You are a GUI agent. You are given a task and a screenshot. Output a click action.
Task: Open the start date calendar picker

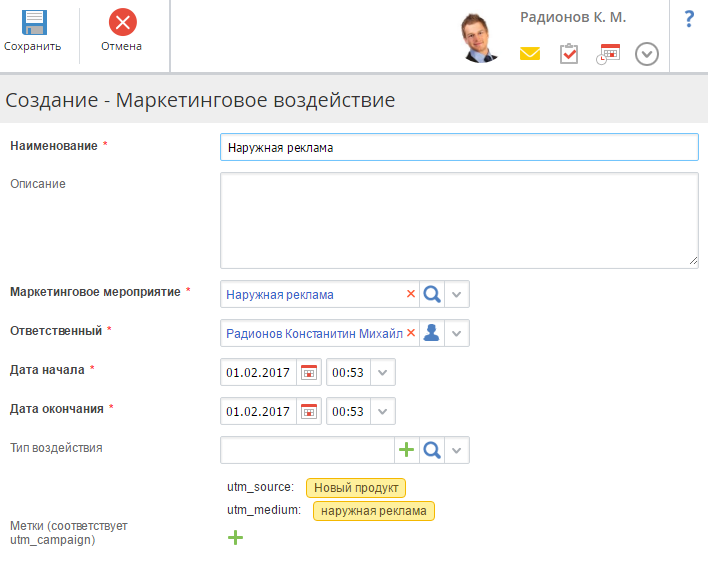[x=309, y=372]
